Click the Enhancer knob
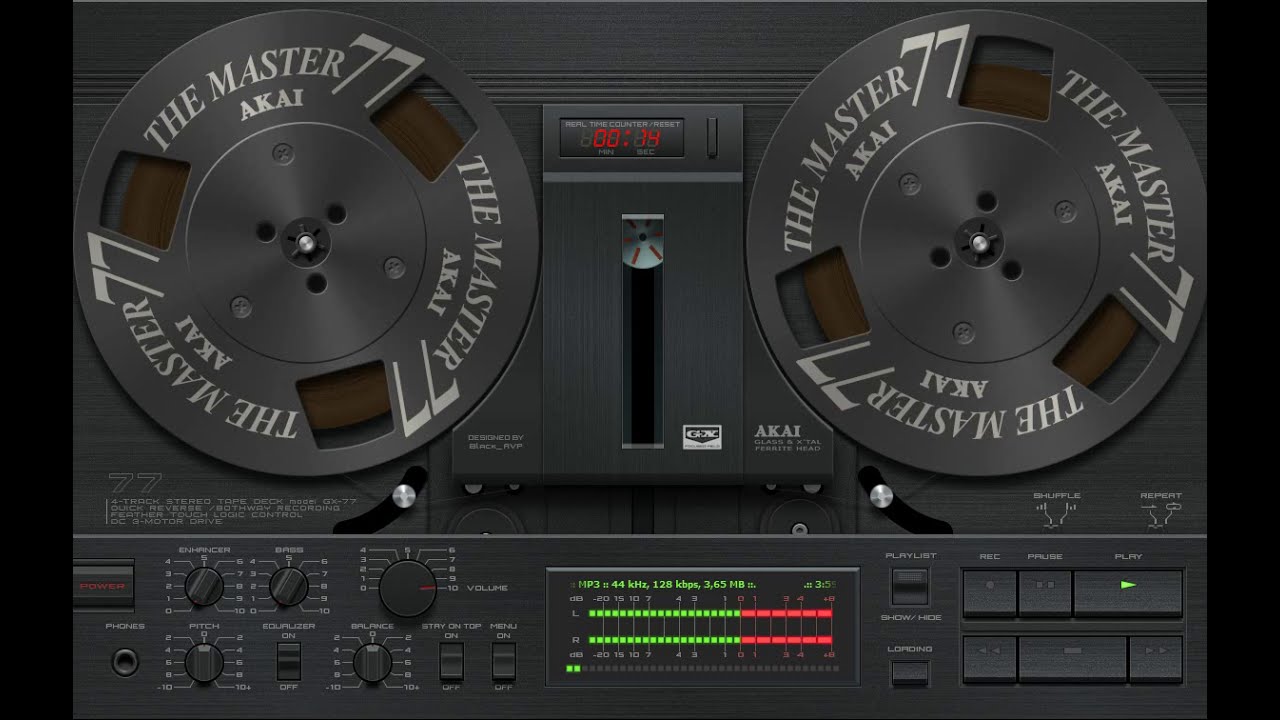The image size is (1280, 720). pyautogui.click(x=204, y=586)
